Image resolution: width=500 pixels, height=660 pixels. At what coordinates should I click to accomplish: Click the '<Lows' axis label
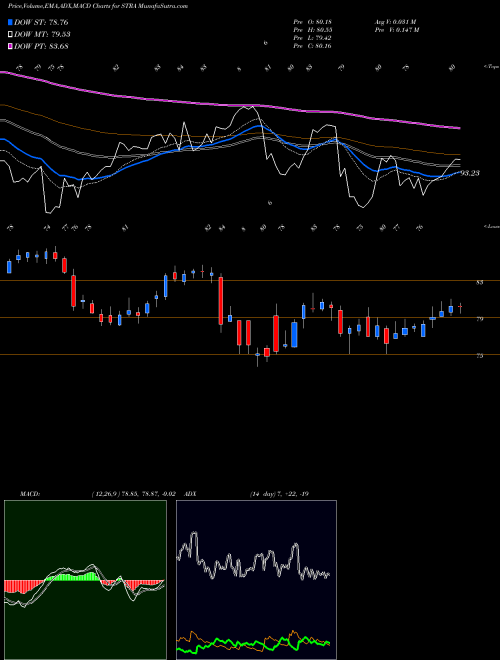(491, 226)
